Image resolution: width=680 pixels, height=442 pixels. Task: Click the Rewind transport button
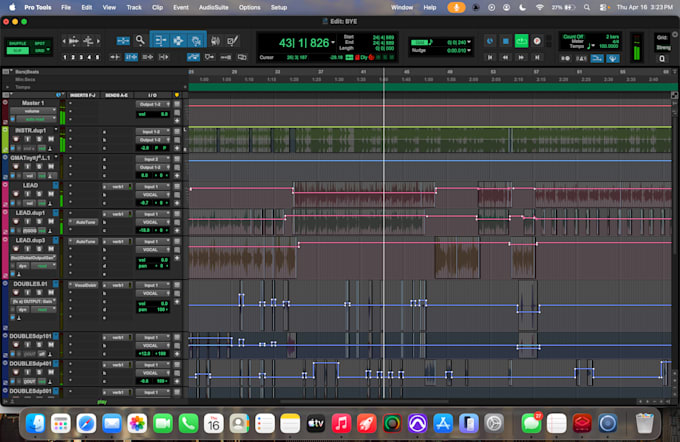click(505, 57)
